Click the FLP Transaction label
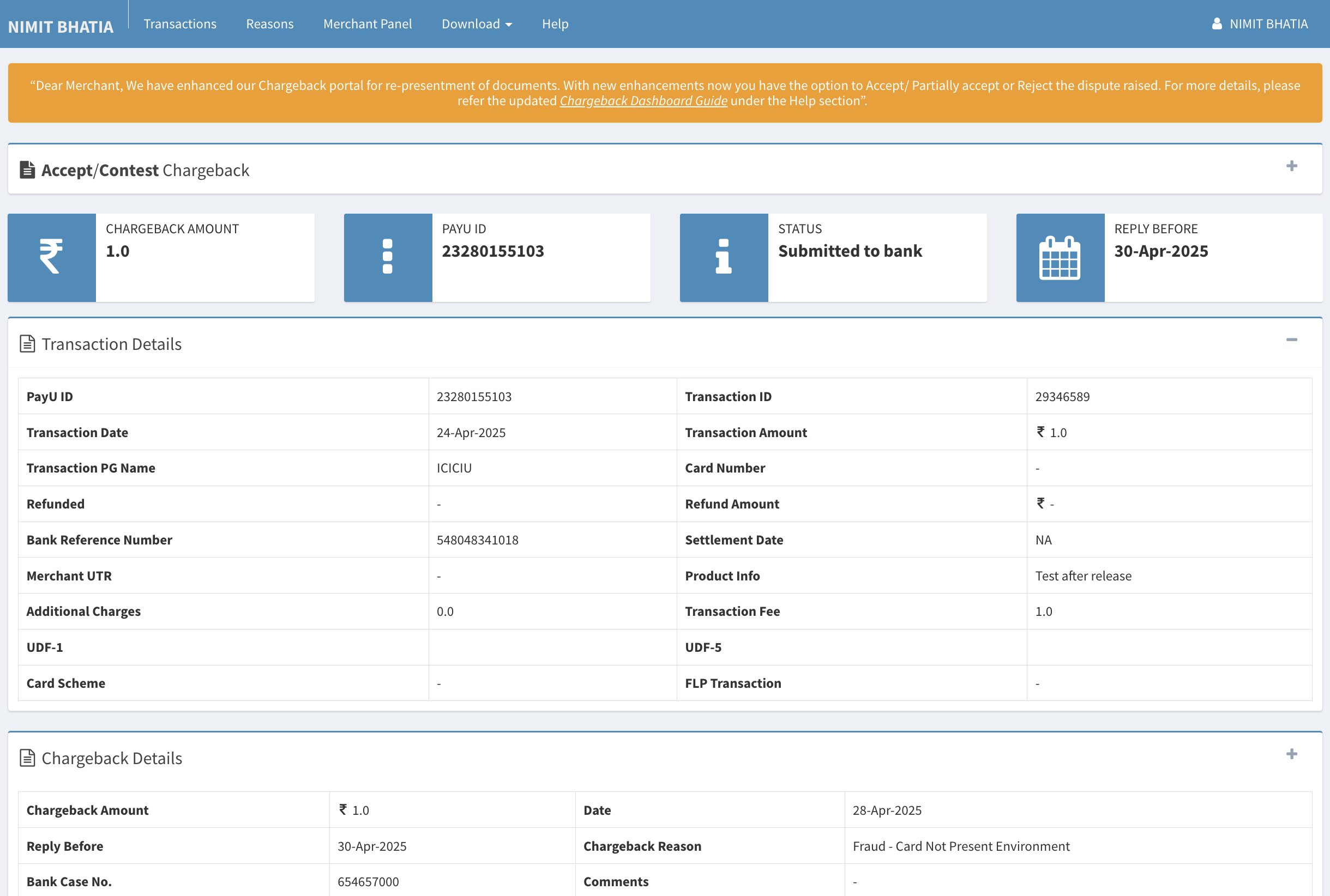The width and height of the screenshot is (1330, 896). tap(733, 683)
